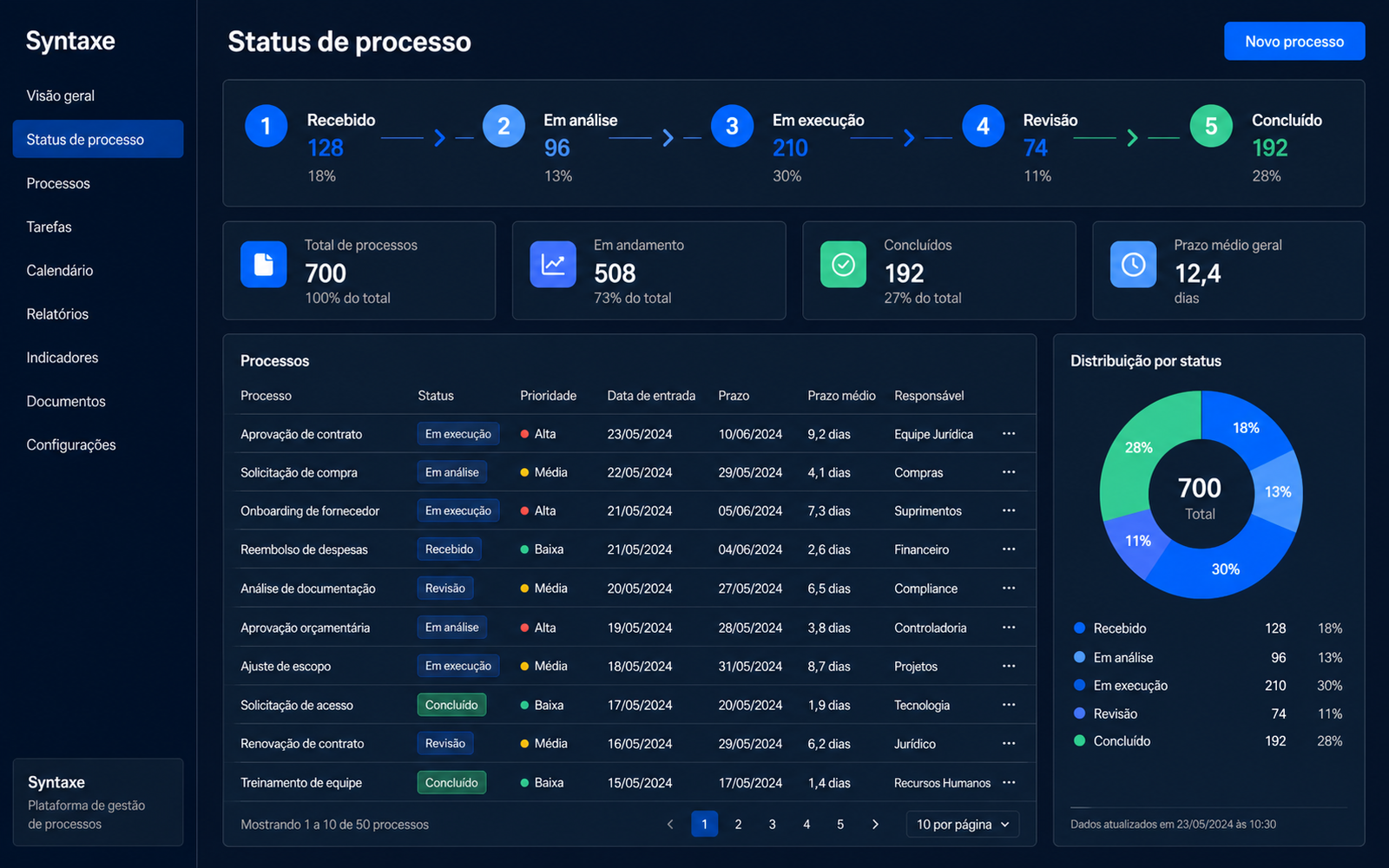This screenshot has width=1389, height=868.
Task: Click Em execução badge for Aprovação de contrato
Action: tap(458, 433)
